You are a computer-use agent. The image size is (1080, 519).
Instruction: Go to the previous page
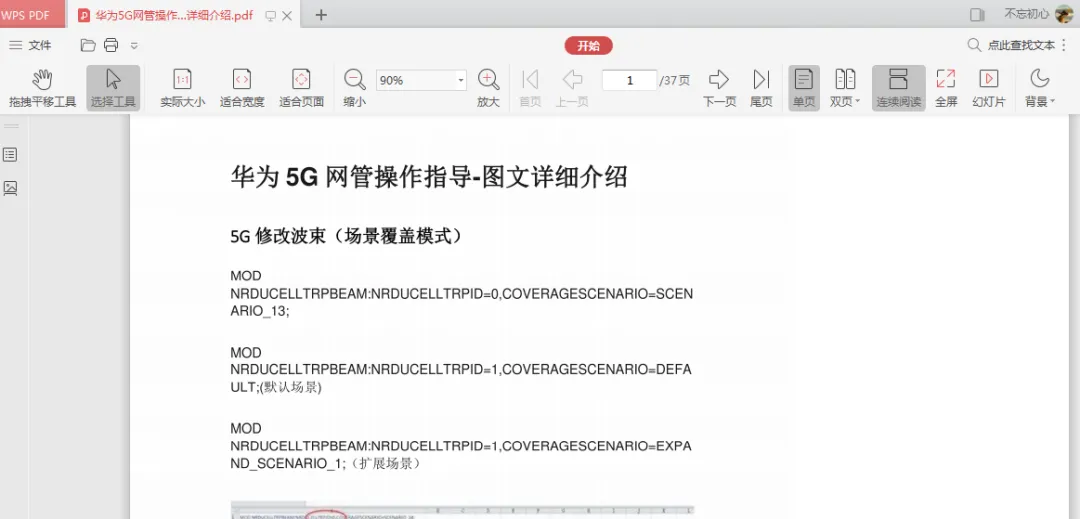[572, 88]
